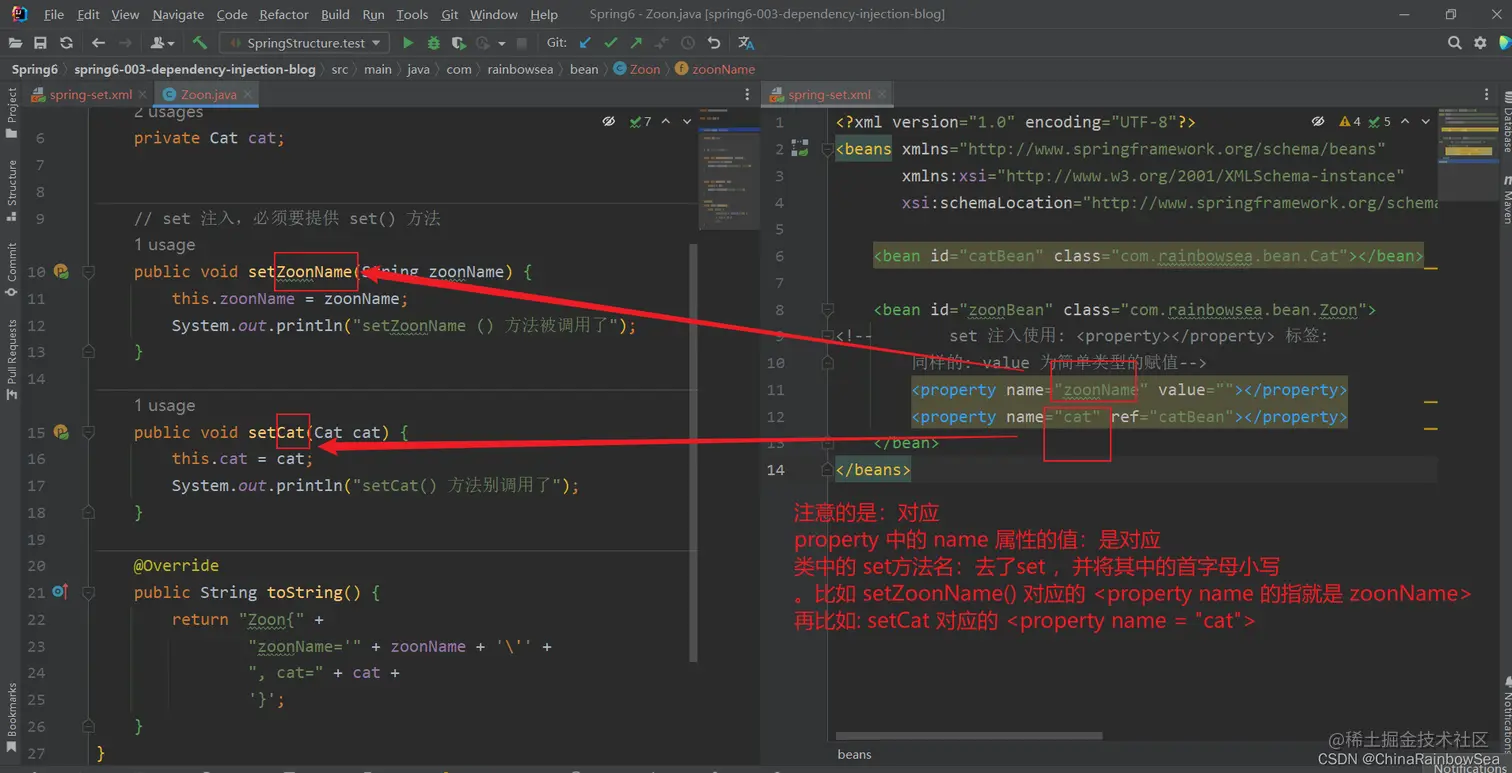Open the translate plugin icon
This screenshot has height=773, width=1512.
coord(746,43)
